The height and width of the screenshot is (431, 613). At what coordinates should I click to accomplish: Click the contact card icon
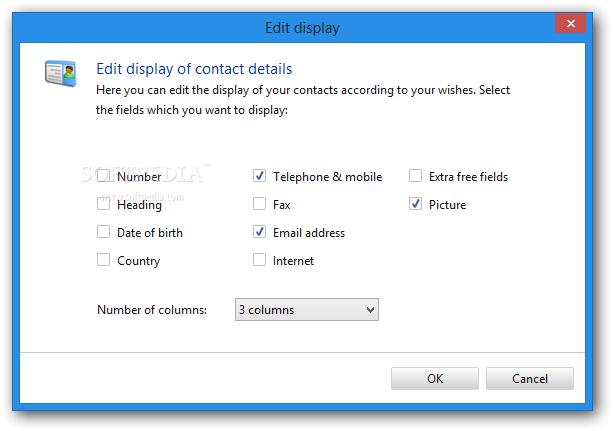[61, 73]
